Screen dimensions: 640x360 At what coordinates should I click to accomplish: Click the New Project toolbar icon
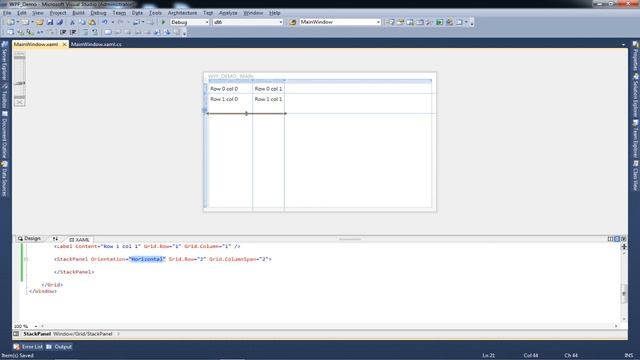[x=11, y=22]
